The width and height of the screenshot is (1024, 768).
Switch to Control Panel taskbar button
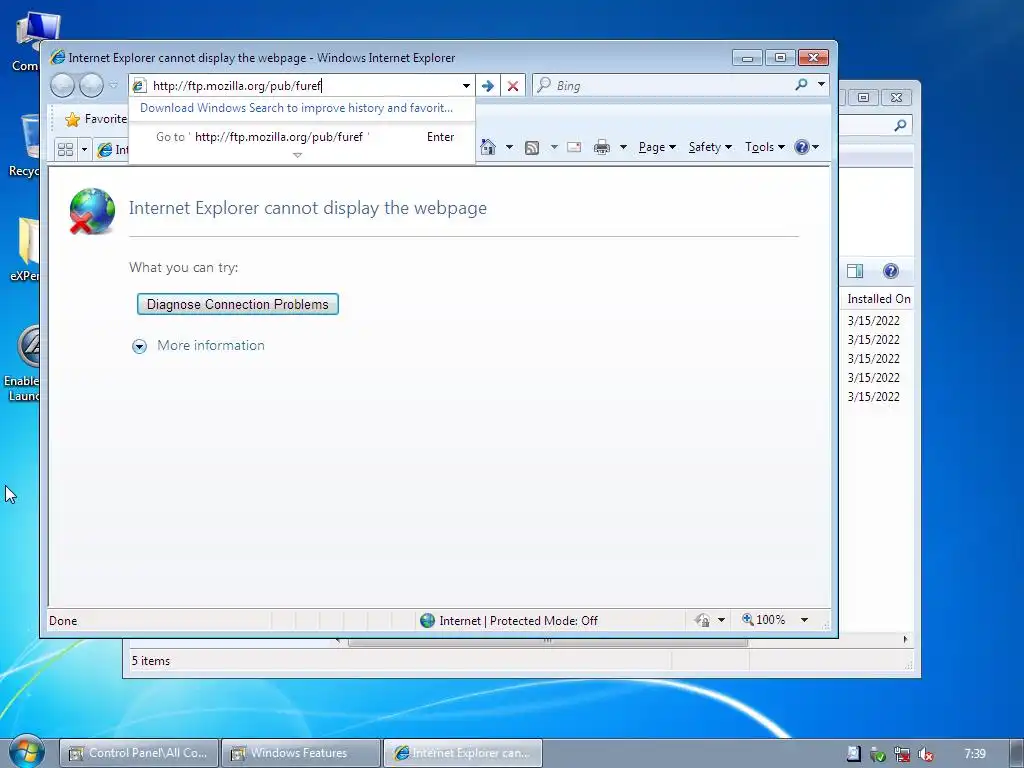(x=139, y=753)
